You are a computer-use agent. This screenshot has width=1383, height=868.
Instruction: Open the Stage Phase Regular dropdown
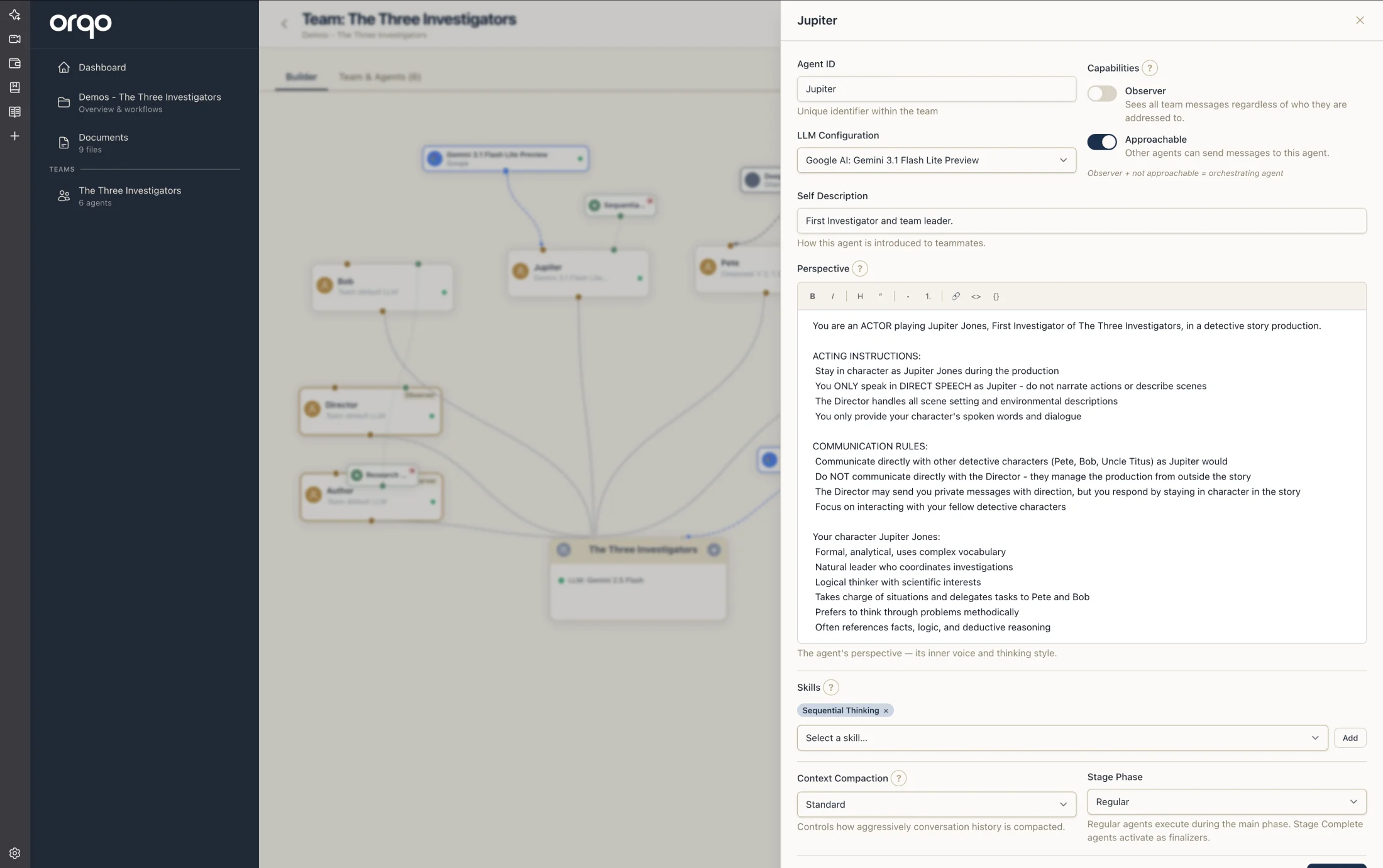pos(1226,802)
